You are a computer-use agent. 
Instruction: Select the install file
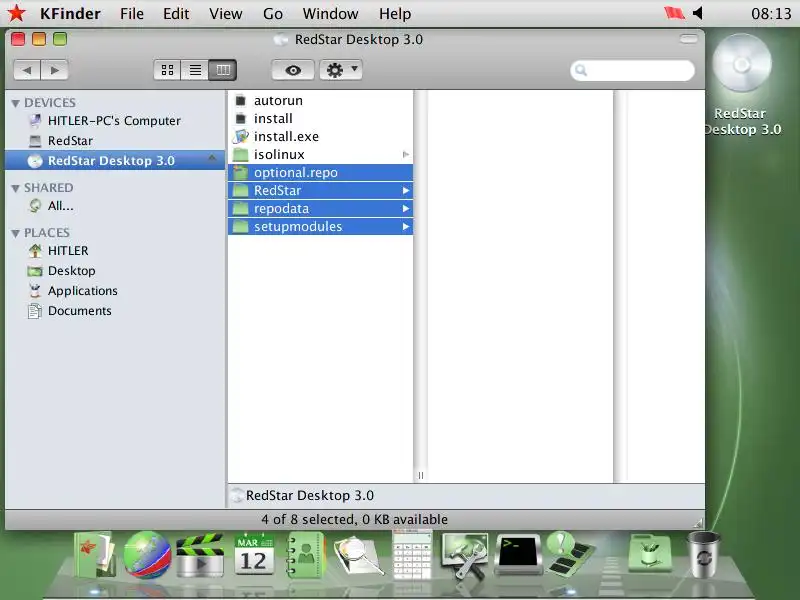320,118
